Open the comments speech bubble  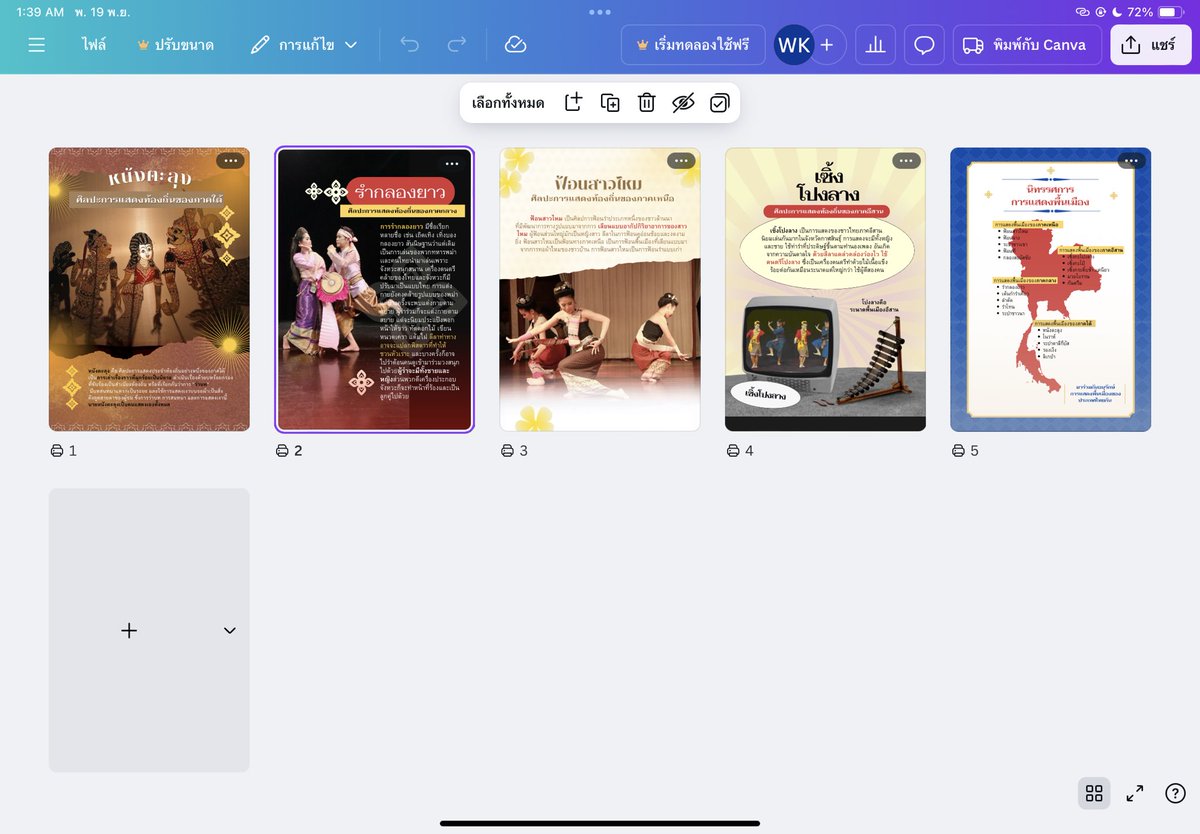tap(924, 45)
